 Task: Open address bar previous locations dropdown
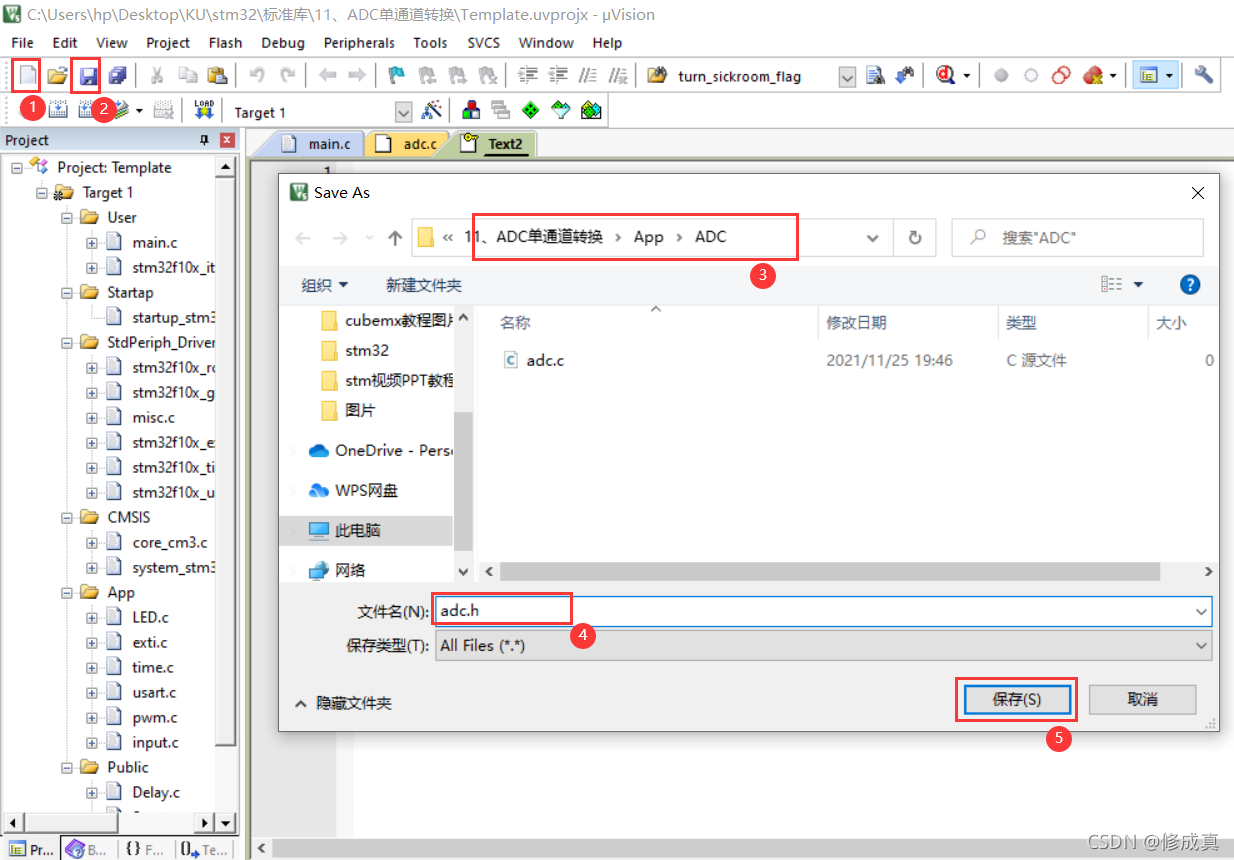point(873,238)
